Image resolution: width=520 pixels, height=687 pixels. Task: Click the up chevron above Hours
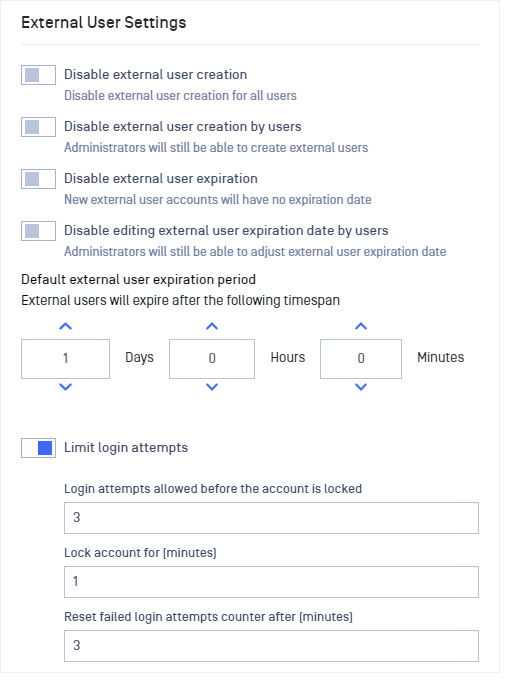(212, 326)
